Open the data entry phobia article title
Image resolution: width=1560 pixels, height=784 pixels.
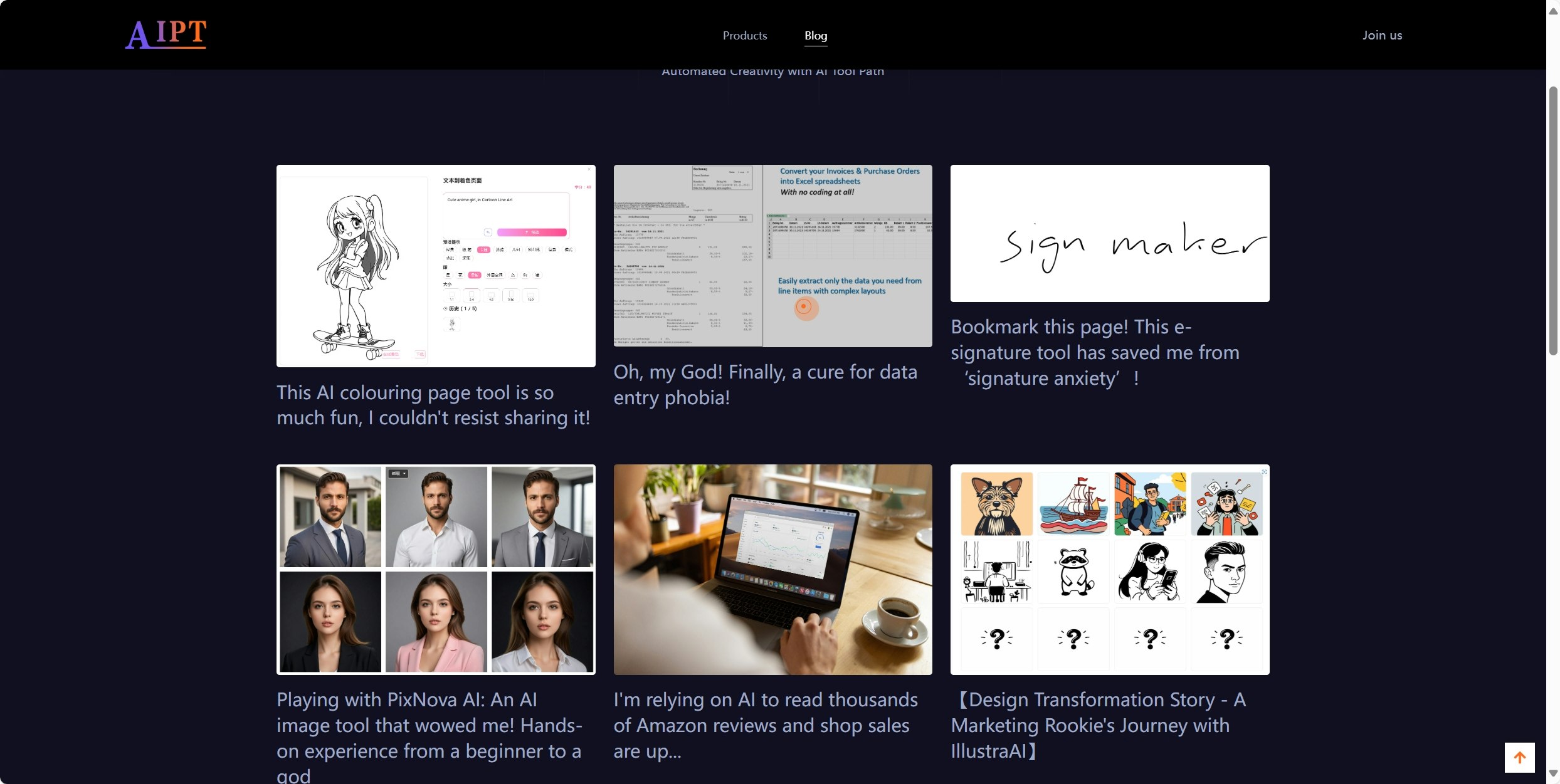pos(765,384)
